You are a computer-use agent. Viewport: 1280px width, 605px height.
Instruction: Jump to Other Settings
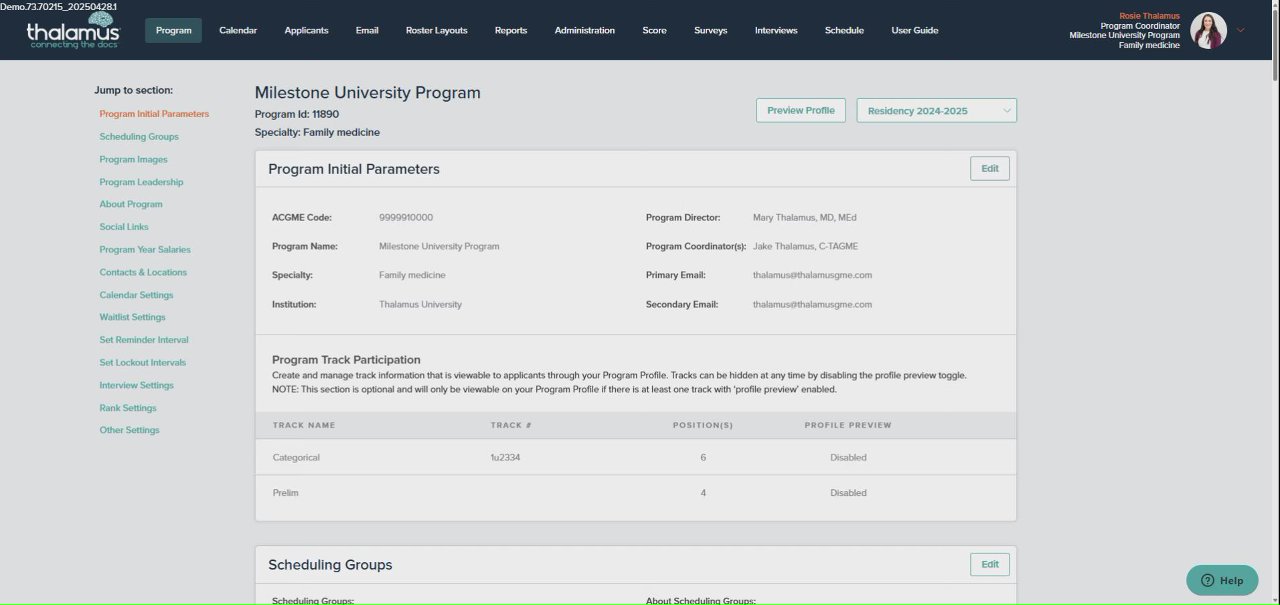(129, 430)
